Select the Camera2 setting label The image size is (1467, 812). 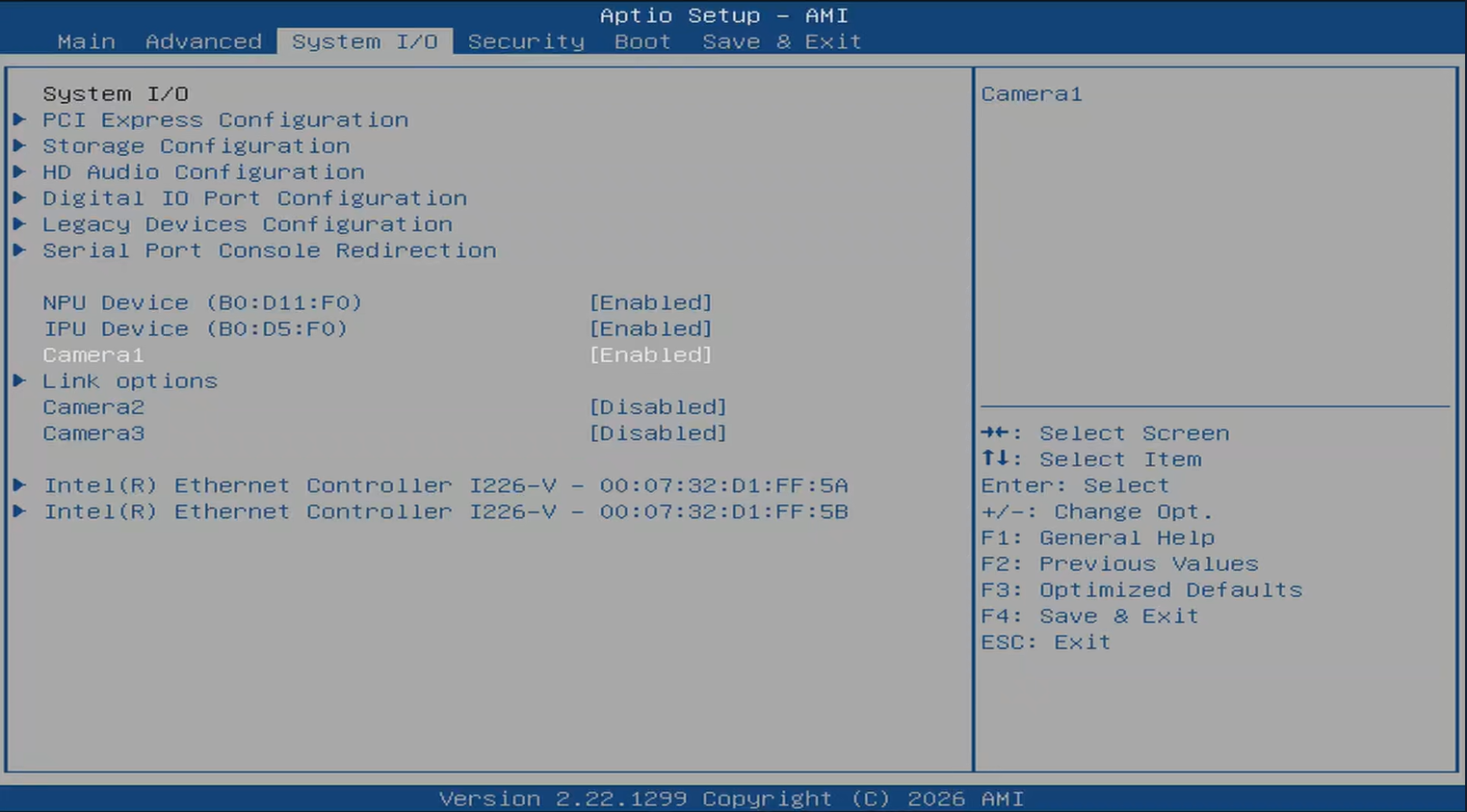[x=93, y=406]
